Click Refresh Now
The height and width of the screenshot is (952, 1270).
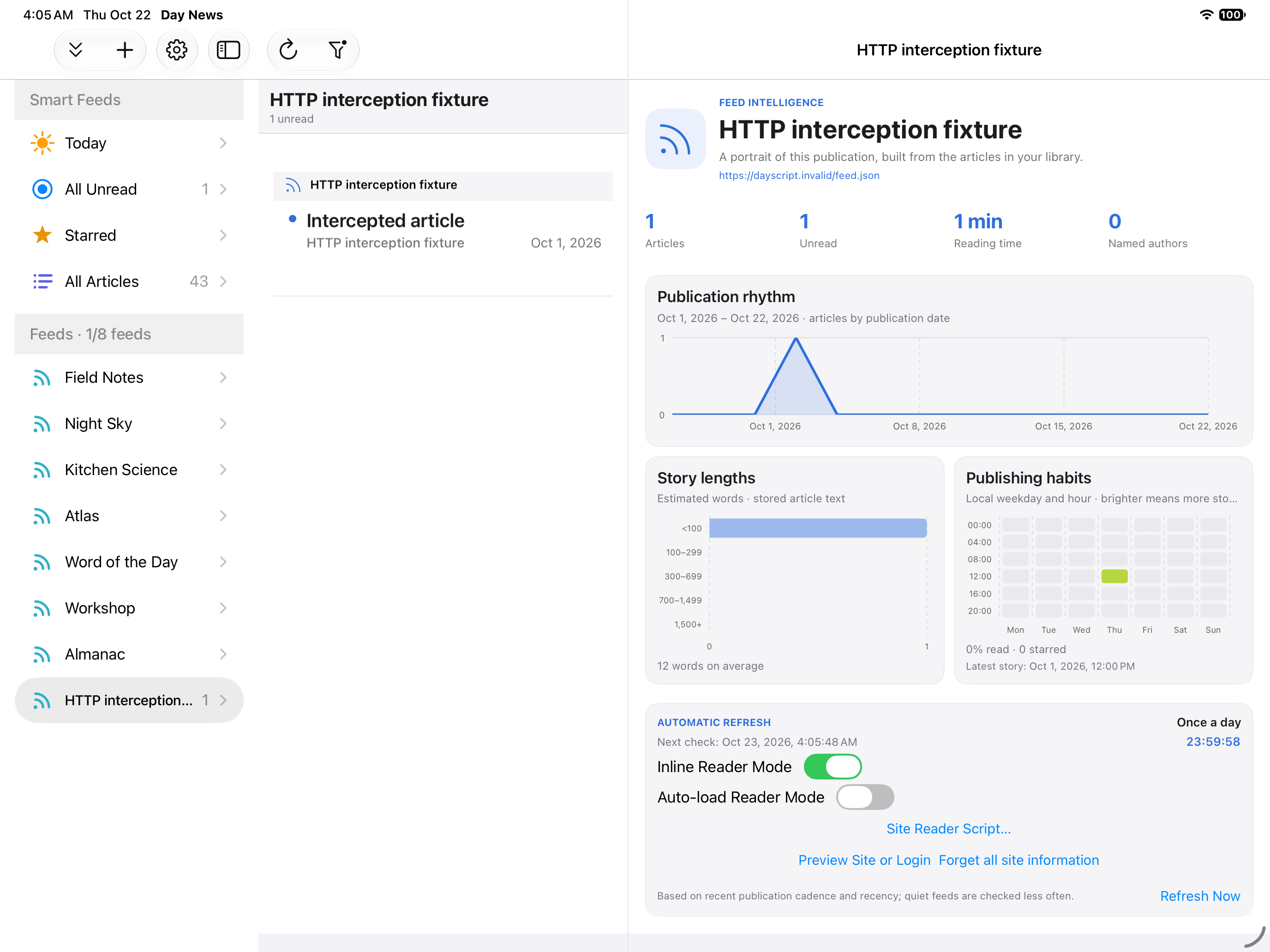click(x=1200, y=896)
